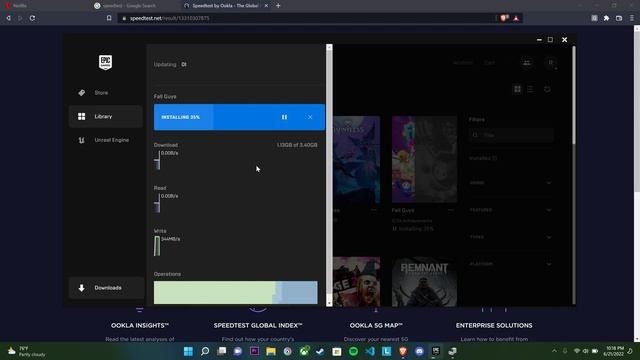Open the Unreal Engine section

(x=106, y=140)
